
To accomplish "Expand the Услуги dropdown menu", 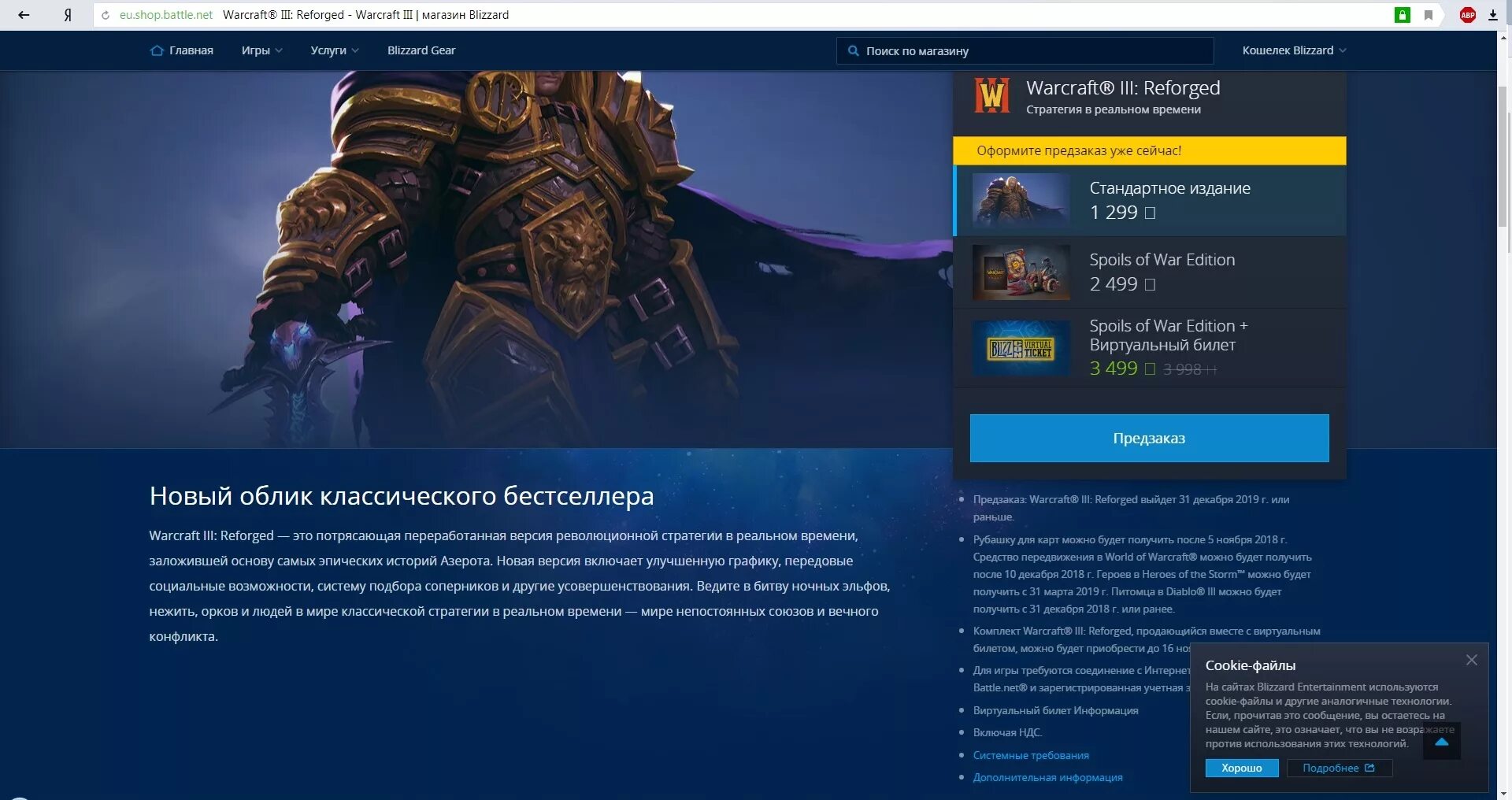I will 335,50.
